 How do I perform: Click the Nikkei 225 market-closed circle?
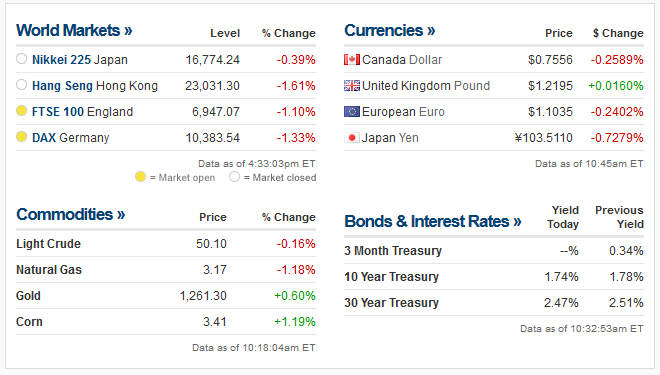[21, 59]
